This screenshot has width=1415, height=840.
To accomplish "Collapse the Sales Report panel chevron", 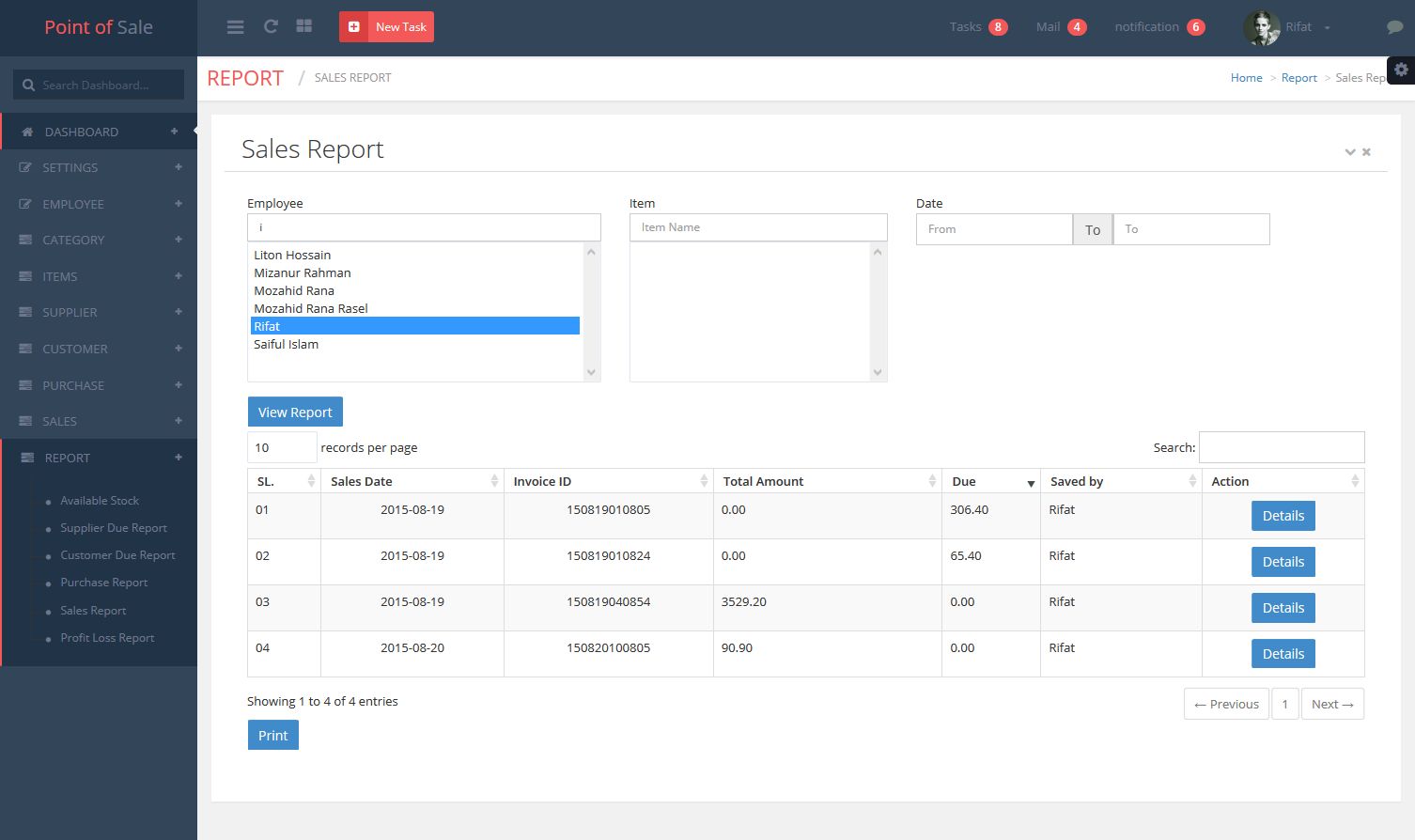I will click(1349, 152).
